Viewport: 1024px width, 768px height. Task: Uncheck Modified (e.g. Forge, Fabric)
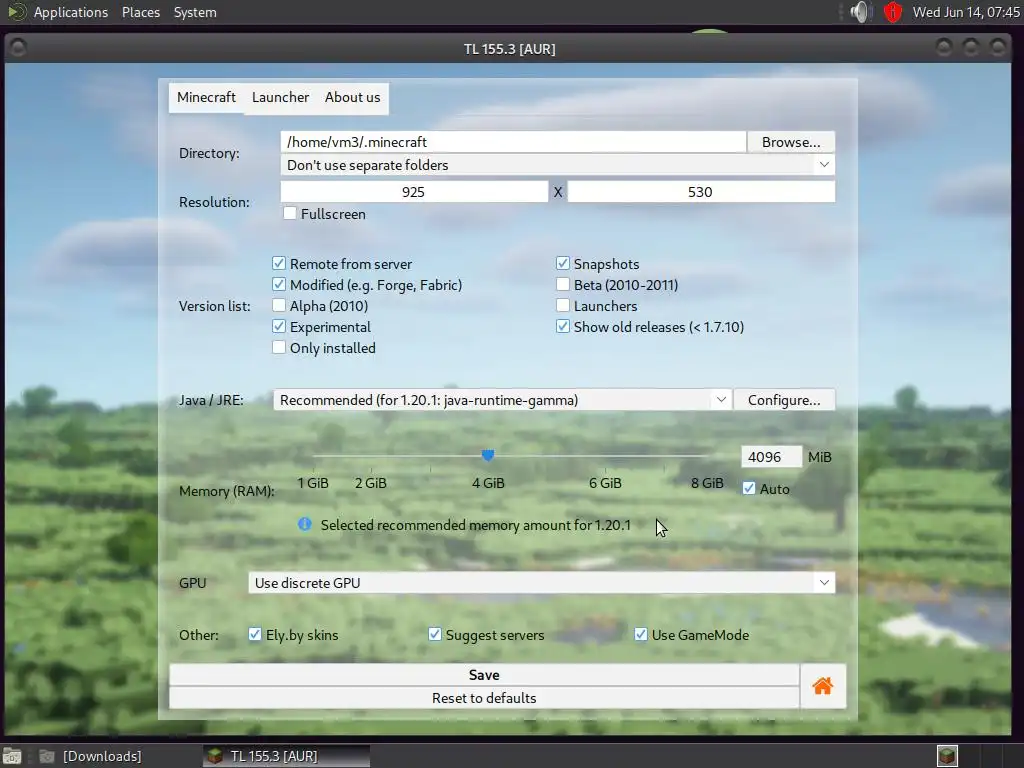(x=279, y=284)
